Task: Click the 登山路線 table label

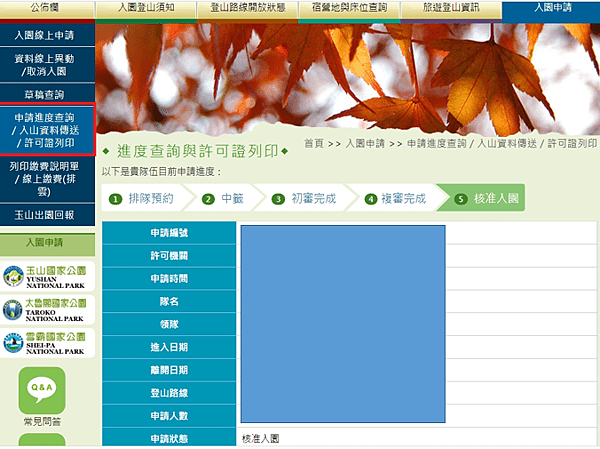Action: [x=169, y=393]
